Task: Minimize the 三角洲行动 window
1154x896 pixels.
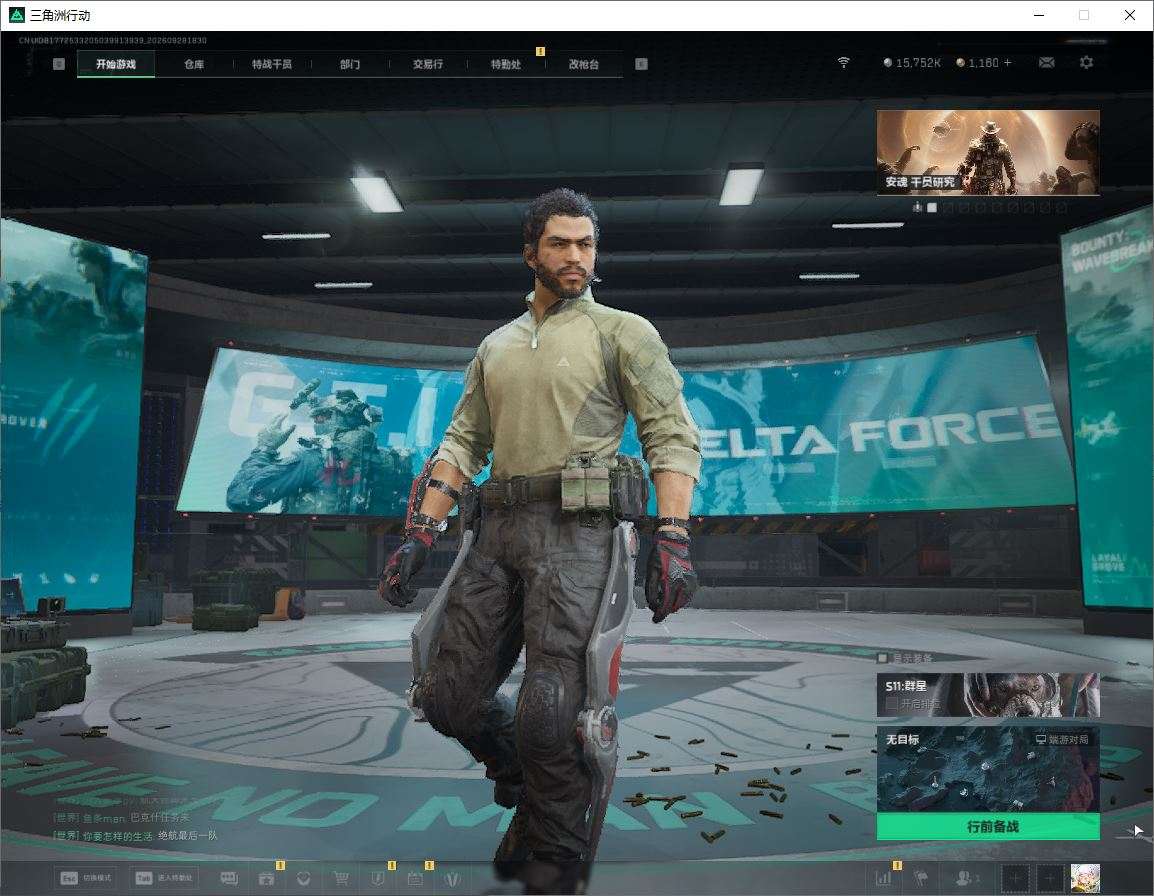Action: [1039, 15]
